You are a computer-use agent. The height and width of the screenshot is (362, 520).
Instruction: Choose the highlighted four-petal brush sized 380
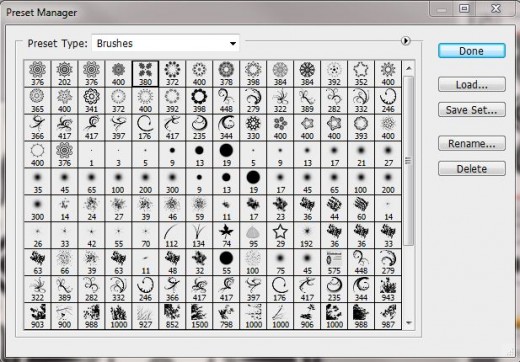click(145, 74)
